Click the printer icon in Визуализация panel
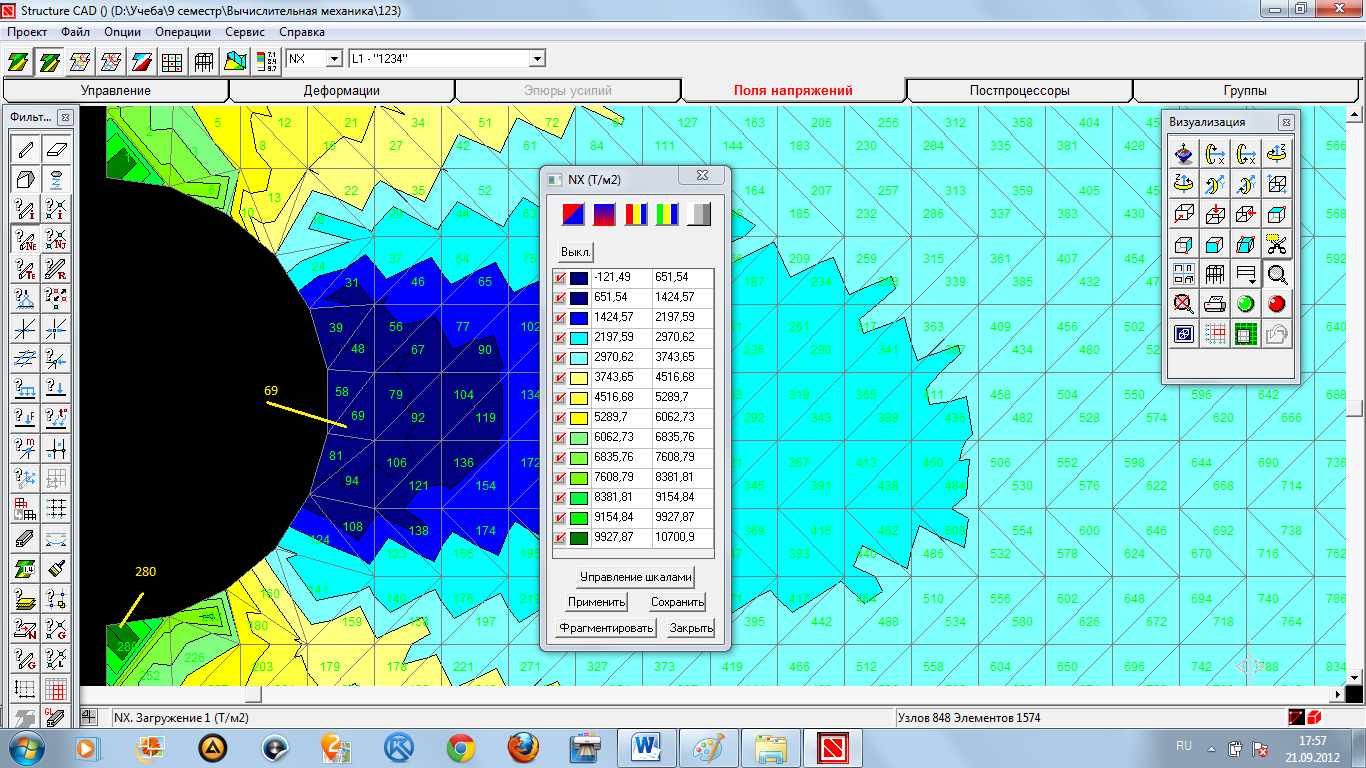Viewport: 1366px width, 768px height. [x=1215, y=303]
